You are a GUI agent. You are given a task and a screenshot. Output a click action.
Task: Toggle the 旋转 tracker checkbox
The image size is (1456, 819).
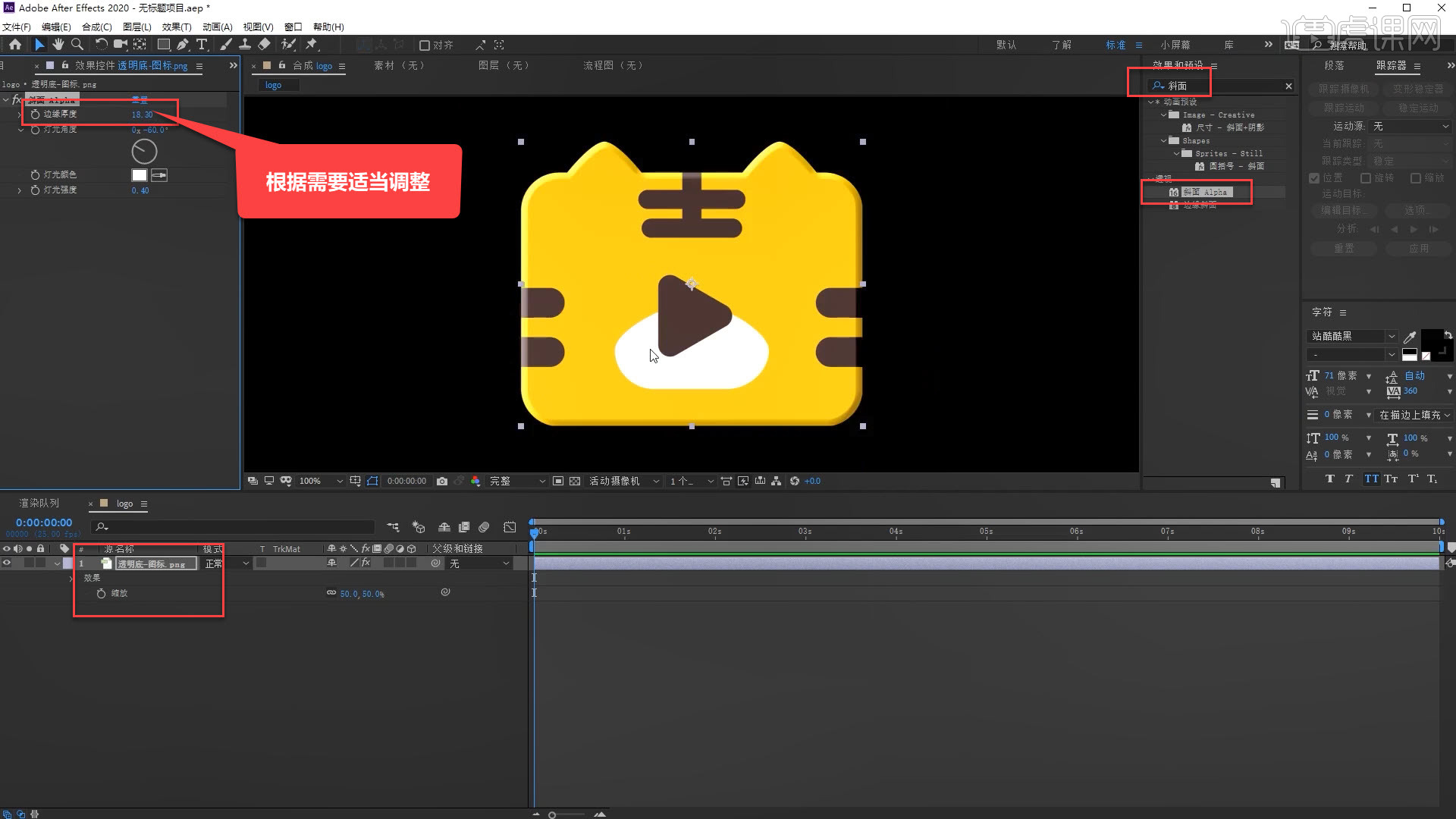click(x=1366, y=178)
